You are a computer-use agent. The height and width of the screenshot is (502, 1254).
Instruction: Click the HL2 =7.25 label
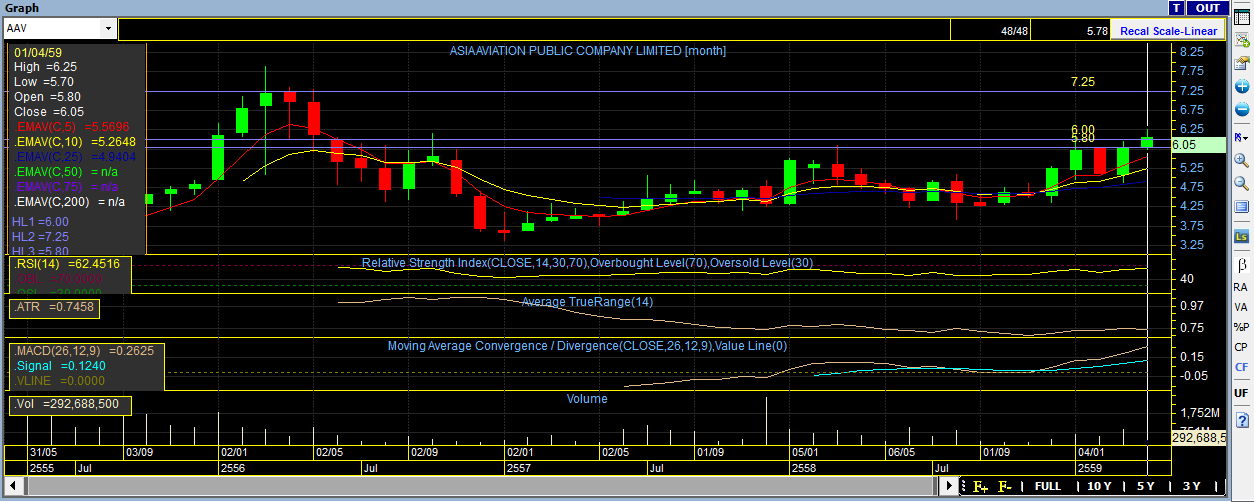tap(40, 237)
